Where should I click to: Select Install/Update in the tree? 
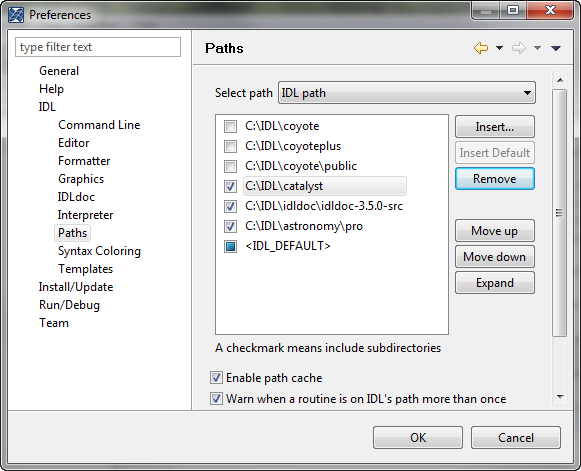coord(76,287)
